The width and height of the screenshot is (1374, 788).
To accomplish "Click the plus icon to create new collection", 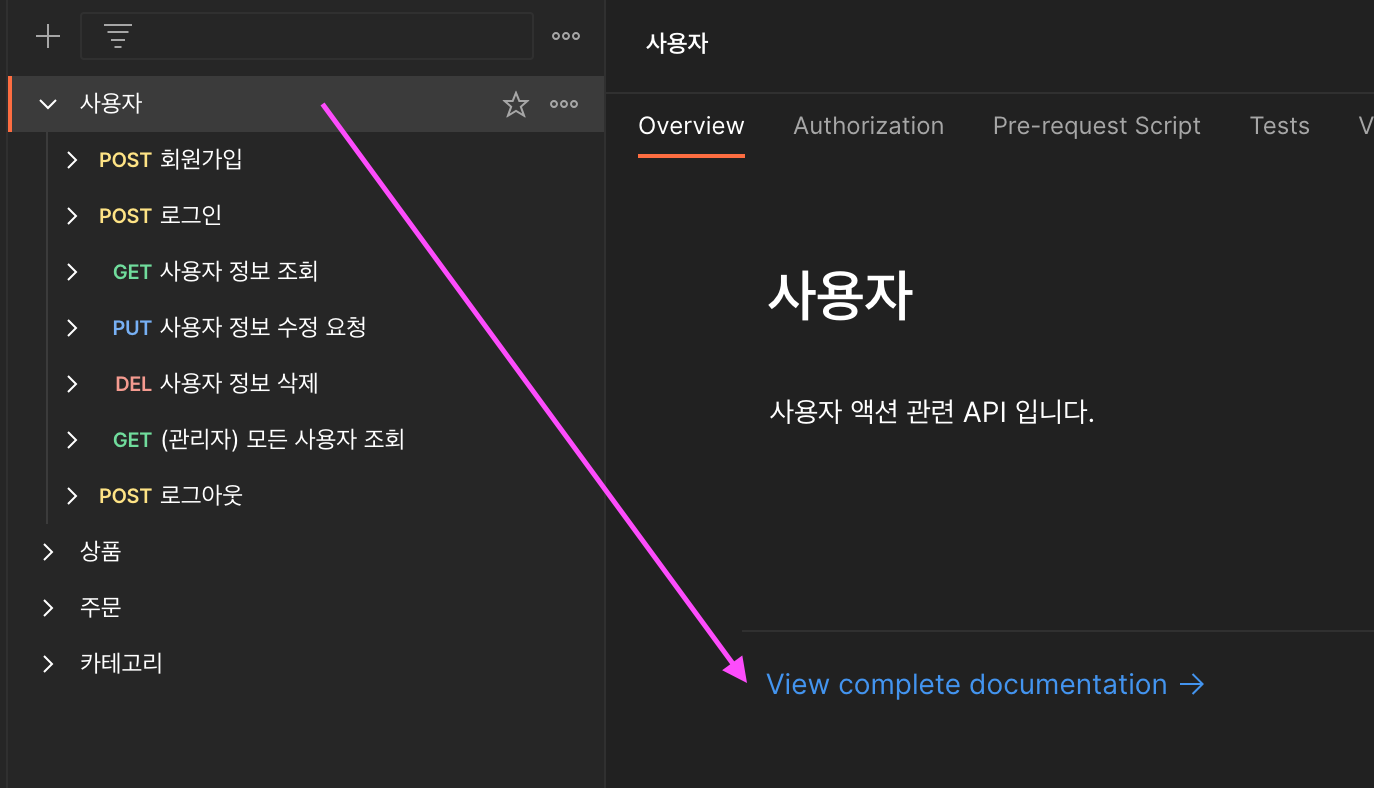I will point(48,37).
